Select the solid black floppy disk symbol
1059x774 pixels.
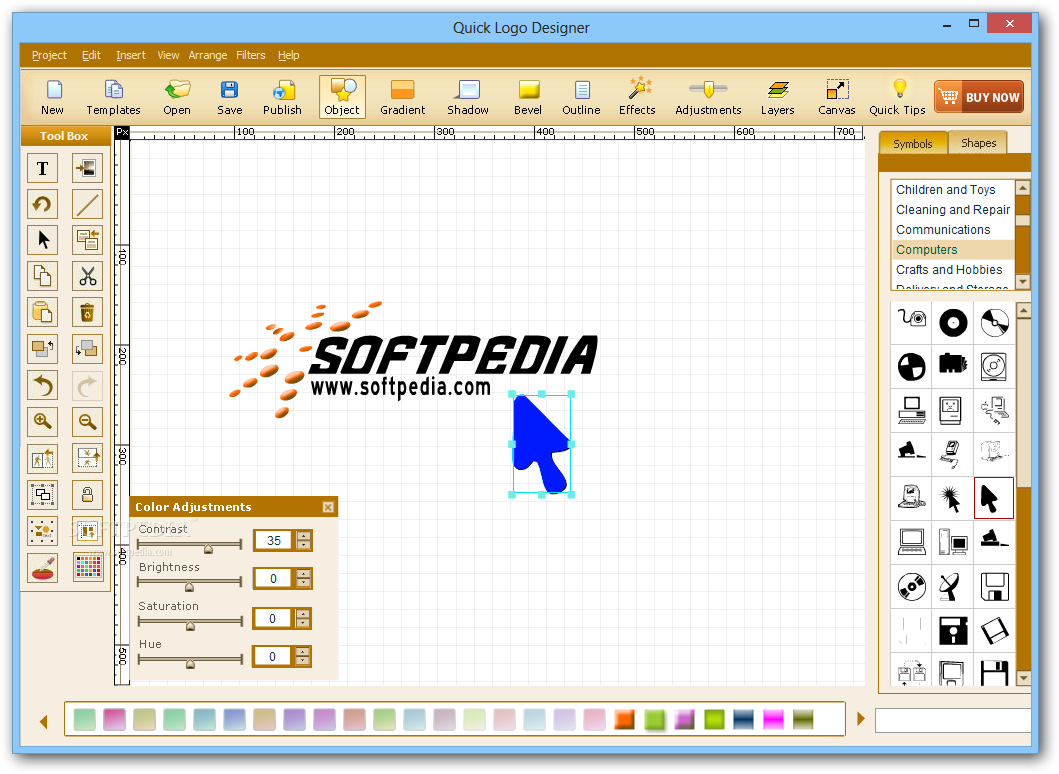pyautogui.click(x=952, y=631)
